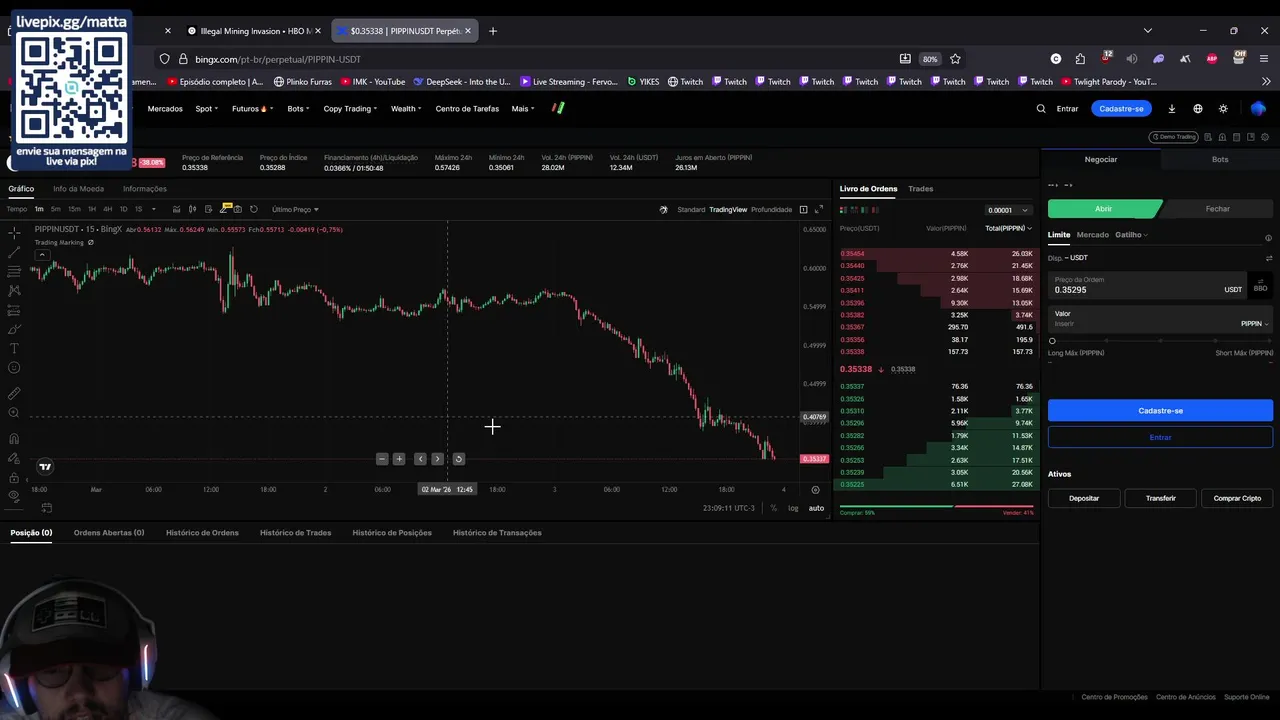Select the chart patterns tool
The image size is (1280, 720).
pos(14,290)
